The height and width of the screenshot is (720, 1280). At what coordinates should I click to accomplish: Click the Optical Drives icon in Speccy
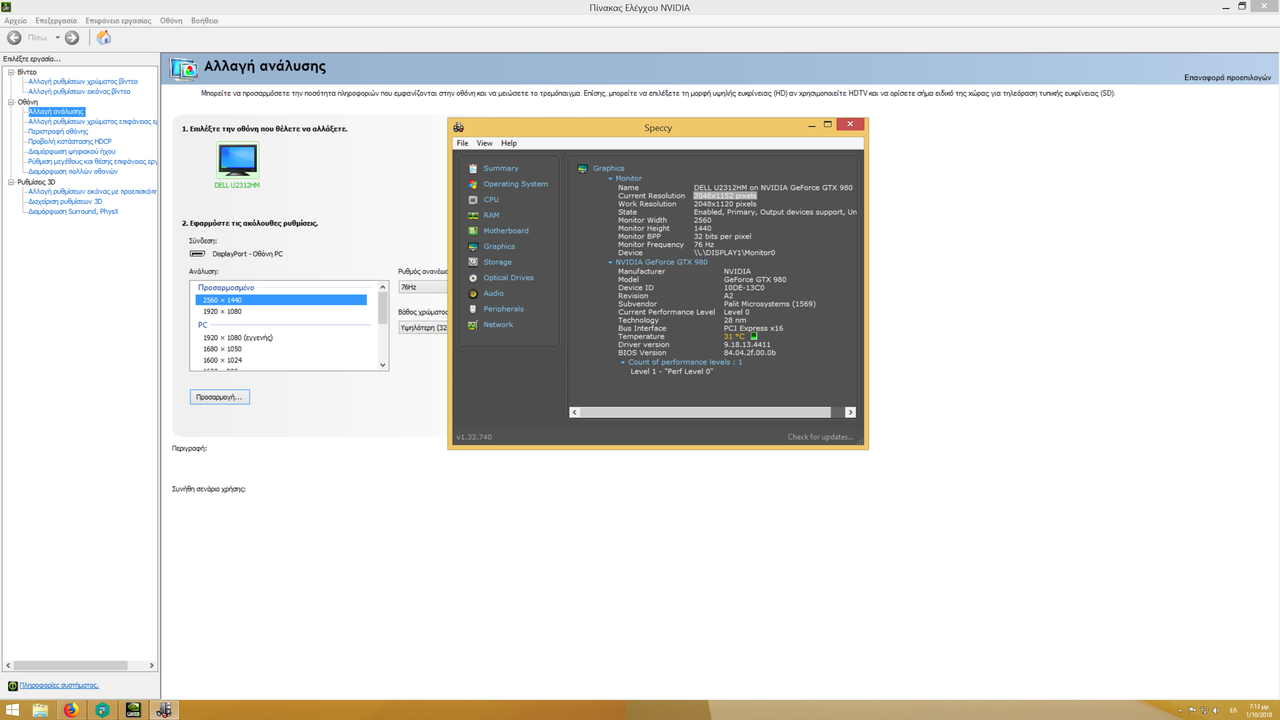(x=472, y=278)
